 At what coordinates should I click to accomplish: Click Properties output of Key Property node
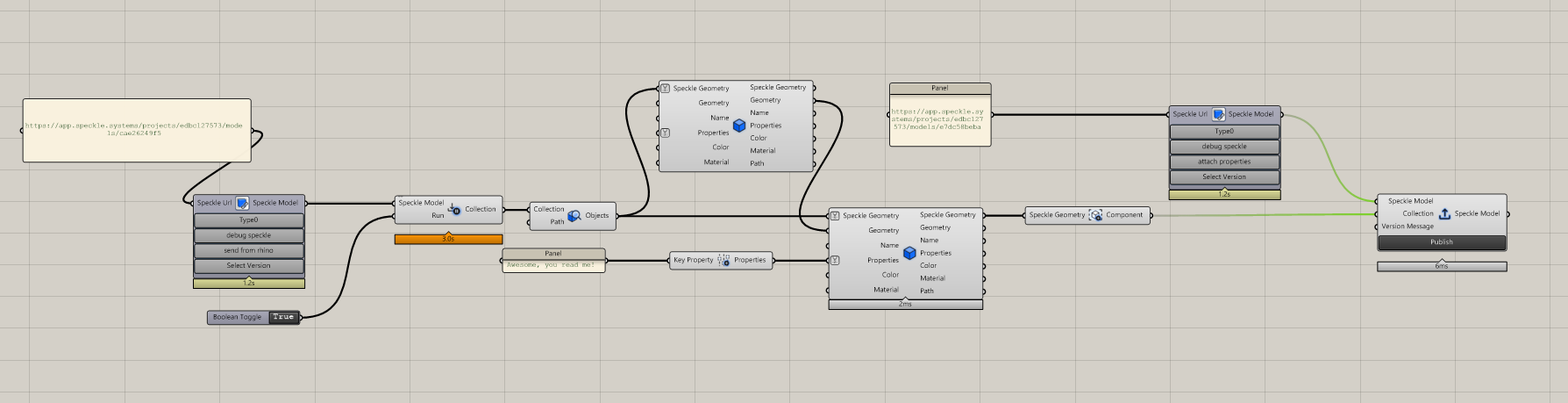[750, 260]
